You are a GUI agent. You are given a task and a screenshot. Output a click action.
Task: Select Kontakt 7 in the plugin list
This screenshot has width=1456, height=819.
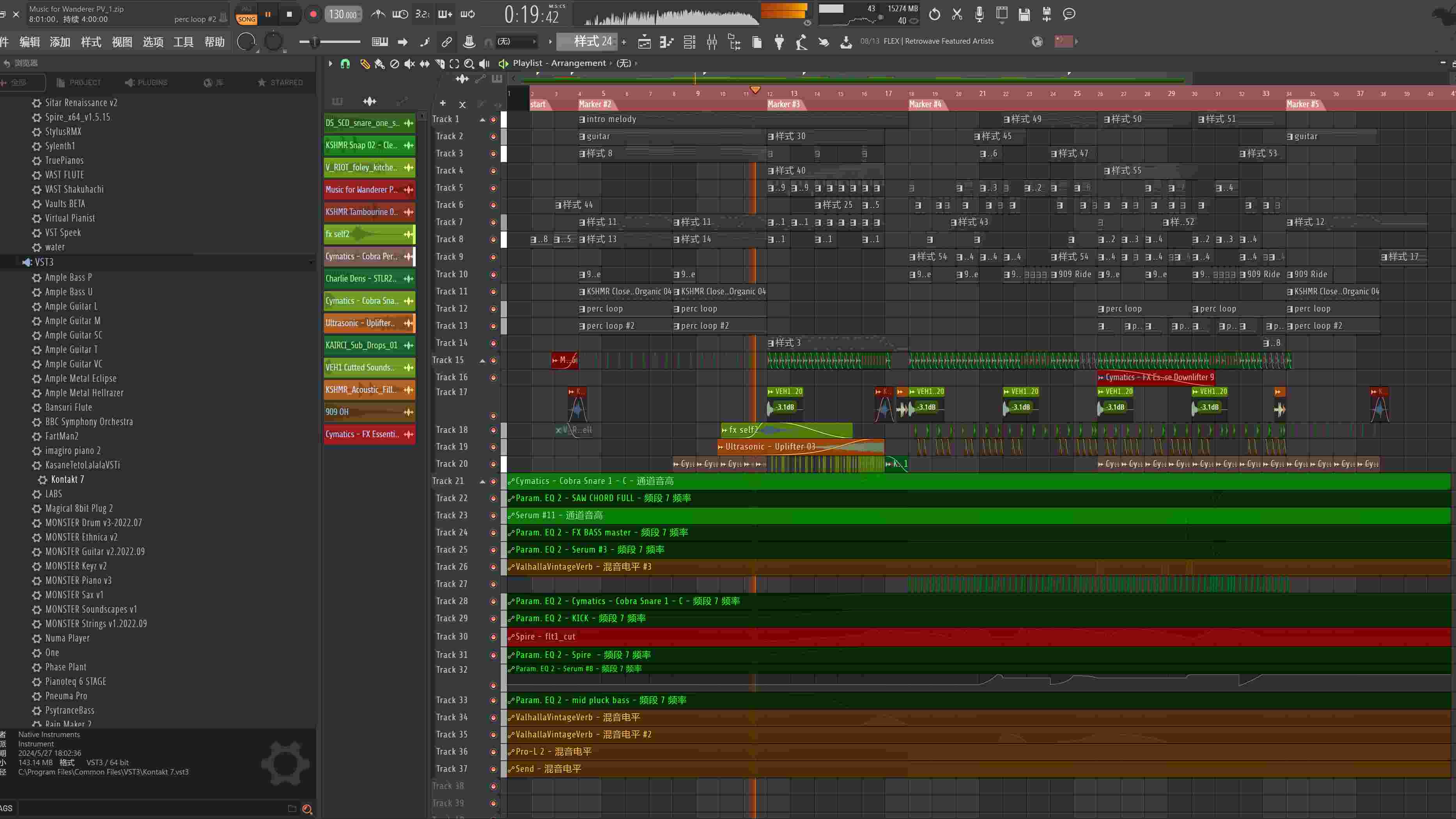[x=67, y=480]
